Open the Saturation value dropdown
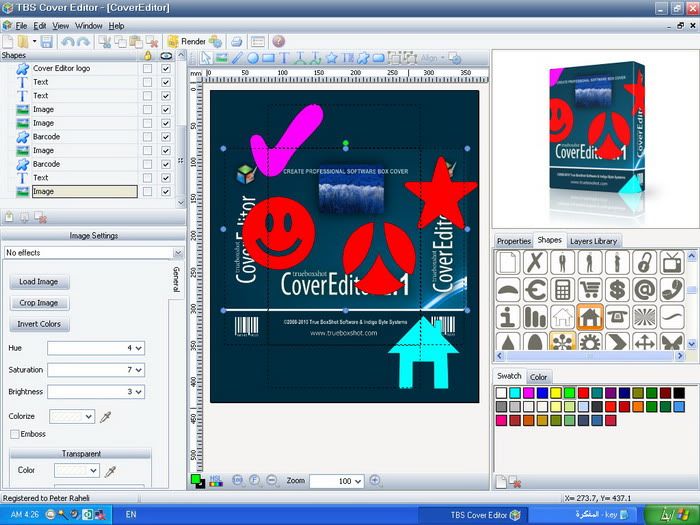 (138, 370)
